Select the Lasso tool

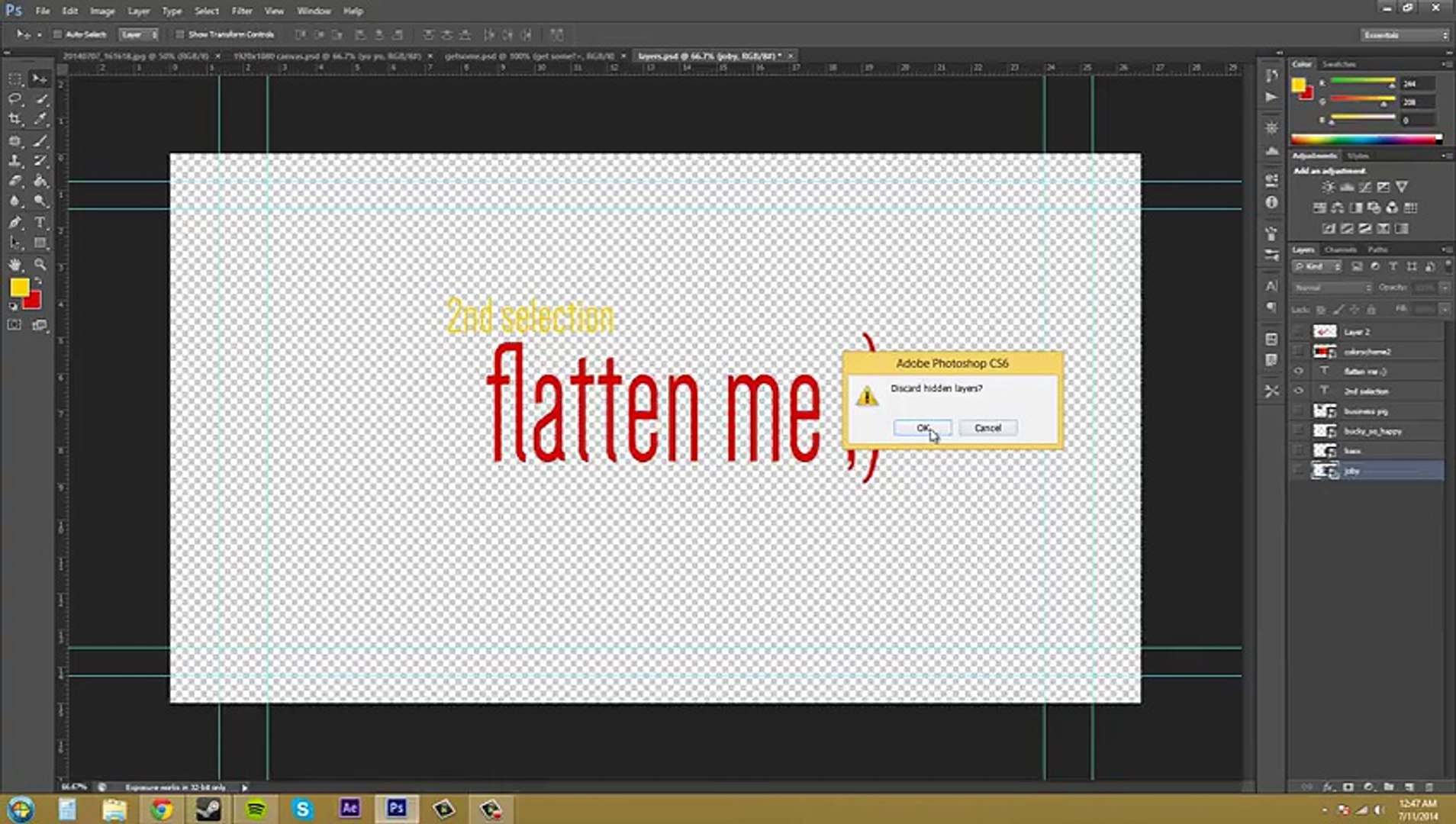point(14,99)
